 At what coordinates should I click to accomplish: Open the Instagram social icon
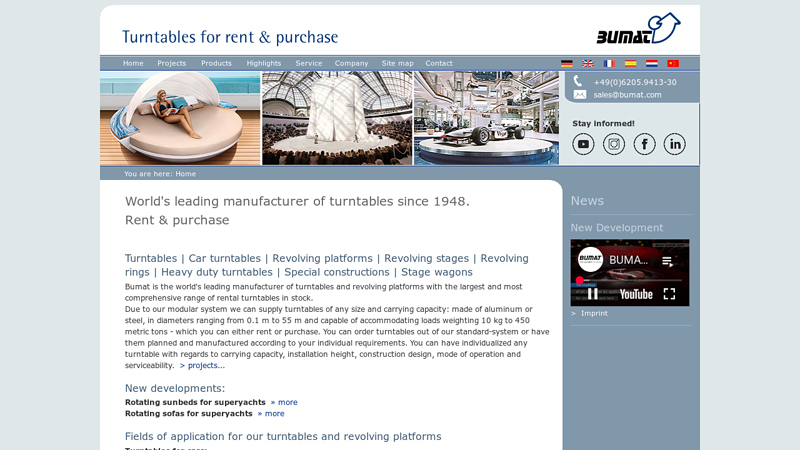click(613, 144)
